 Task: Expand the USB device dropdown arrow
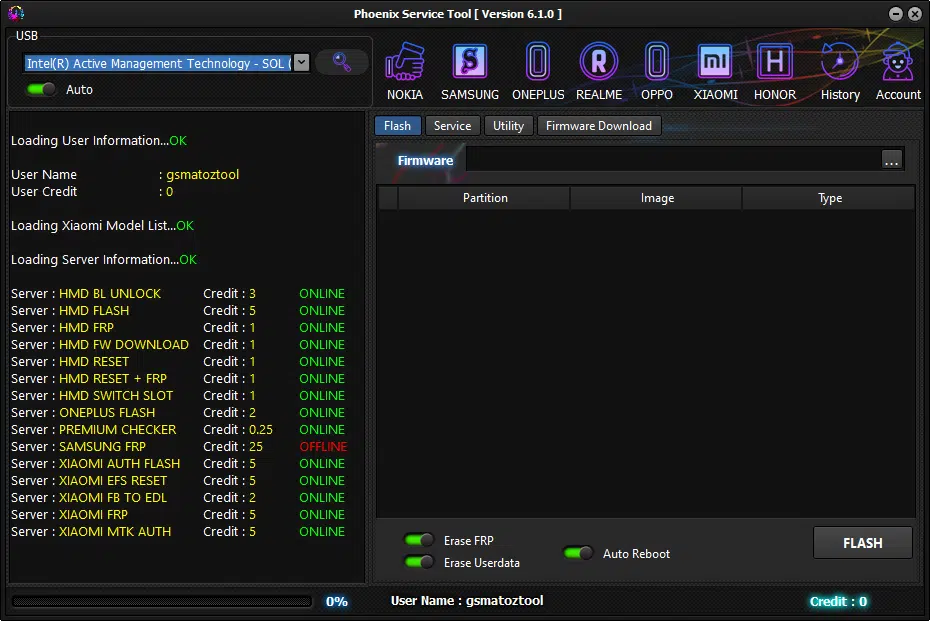(301, 62)
